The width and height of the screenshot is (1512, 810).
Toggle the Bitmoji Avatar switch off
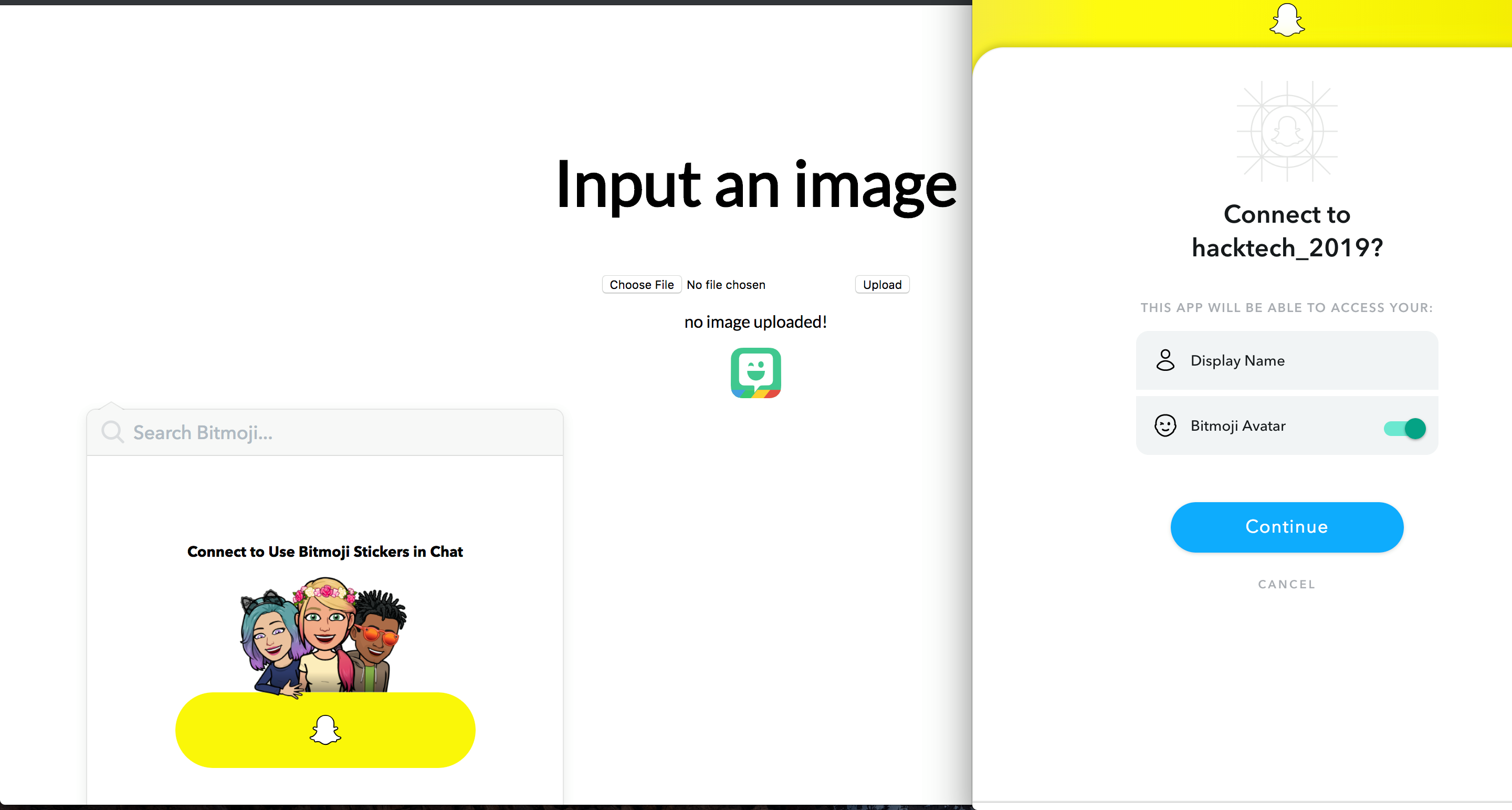(x=1404, y=428)
